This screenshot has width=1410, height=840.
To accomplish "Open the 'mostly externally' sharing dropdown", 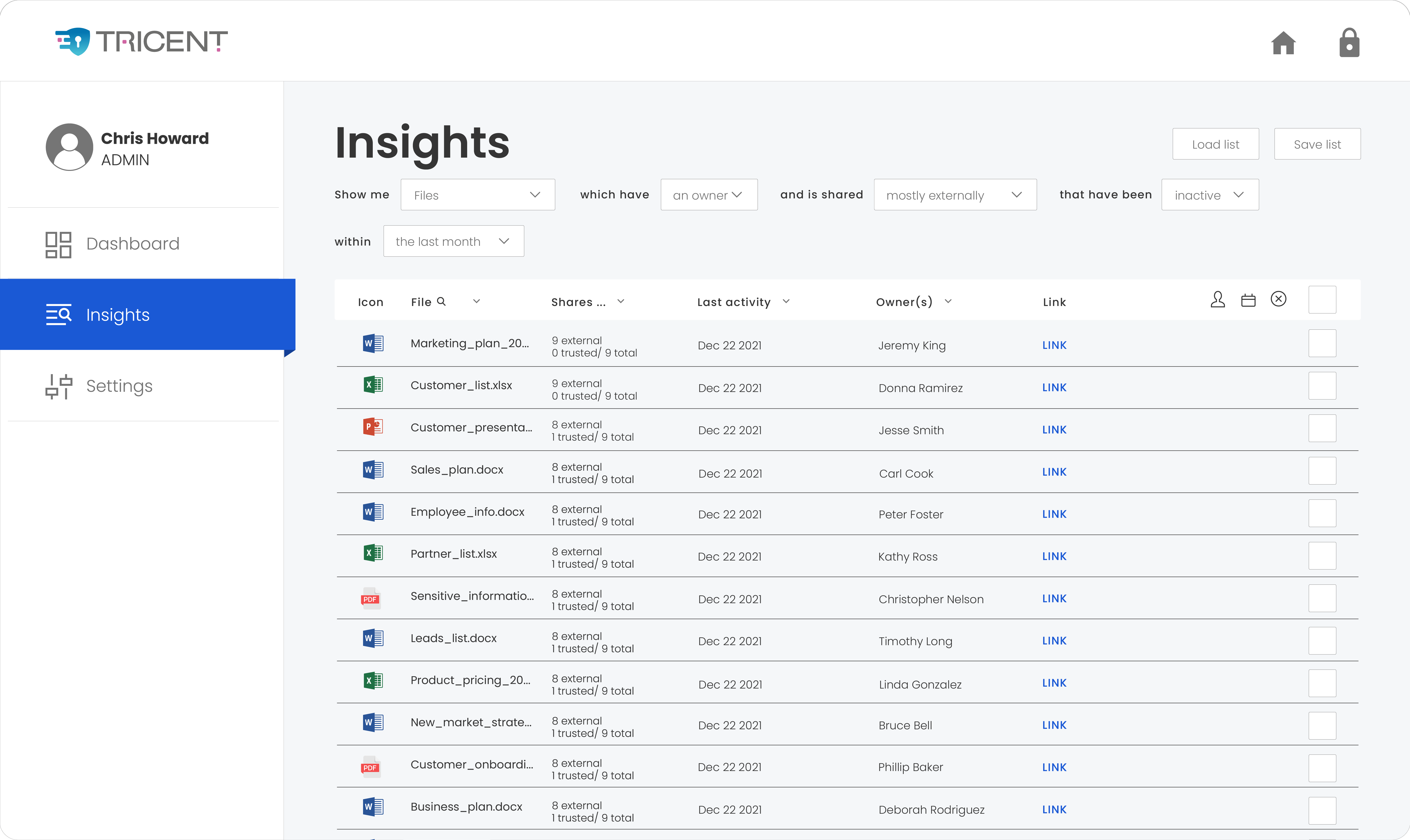I will click(955, 195).
